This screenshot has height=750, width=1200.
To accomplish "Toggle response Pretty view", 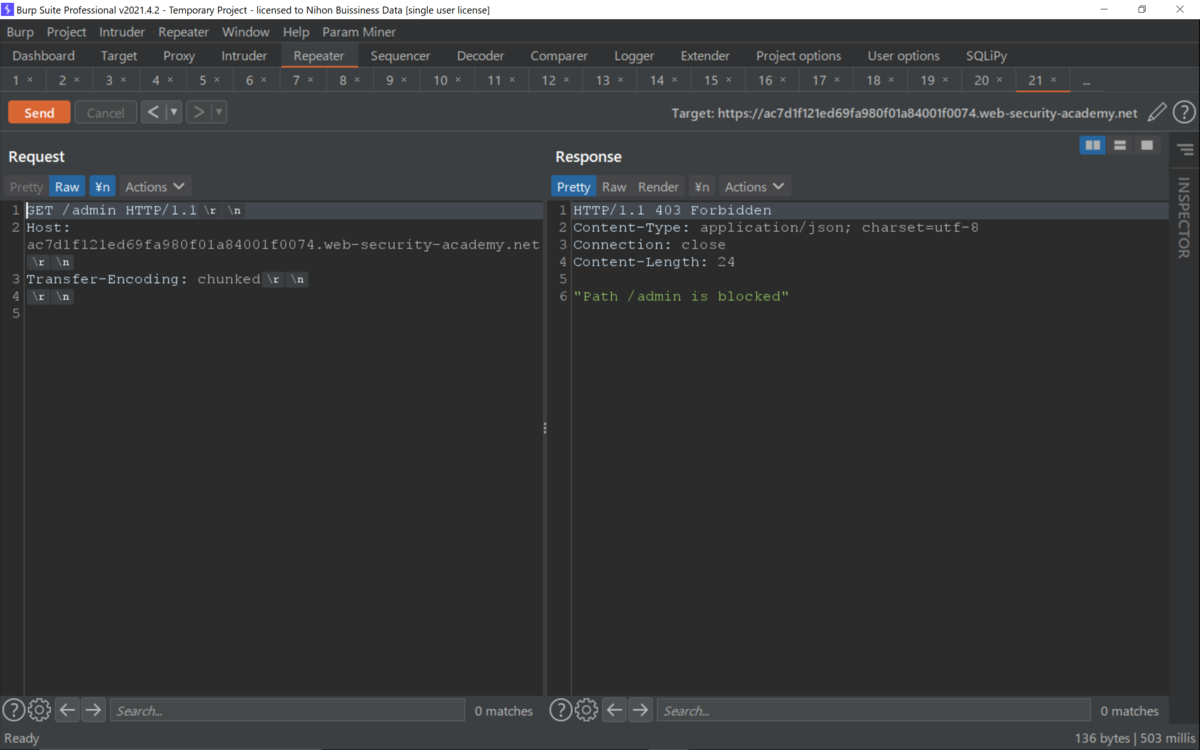I will tap(574, 186).
